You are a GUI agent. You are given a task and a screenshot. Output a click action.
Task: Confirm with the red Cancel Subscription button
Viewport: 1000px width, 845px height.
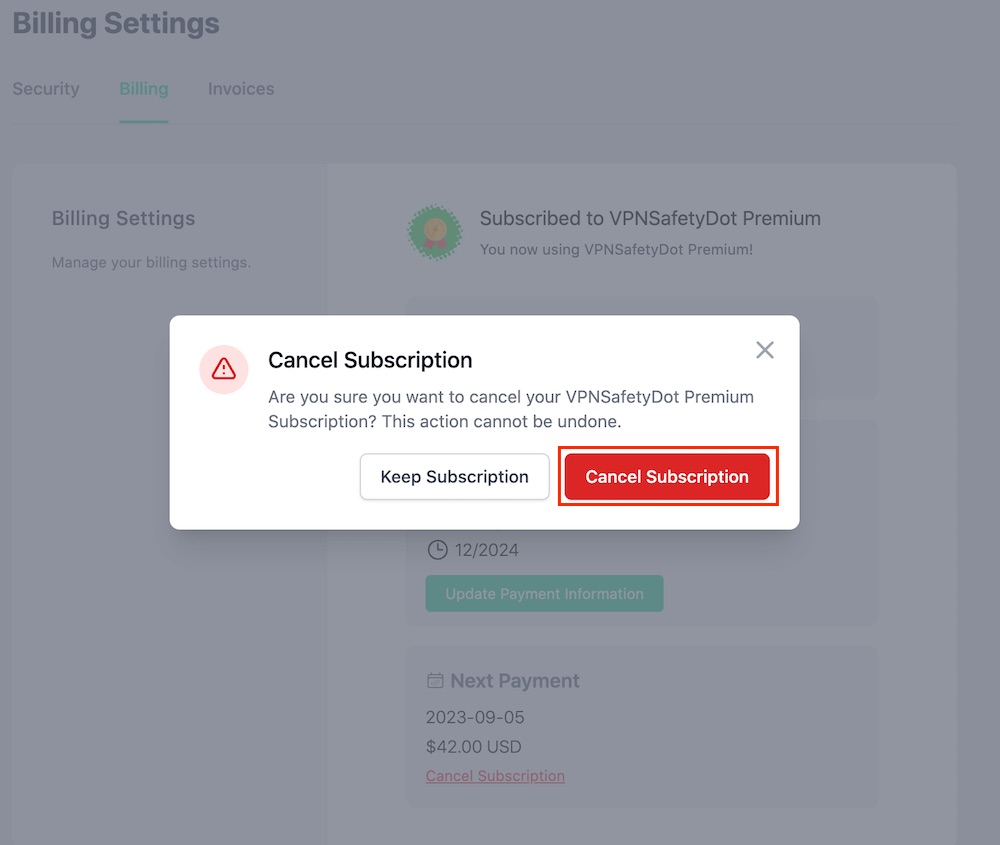point(667,476)
